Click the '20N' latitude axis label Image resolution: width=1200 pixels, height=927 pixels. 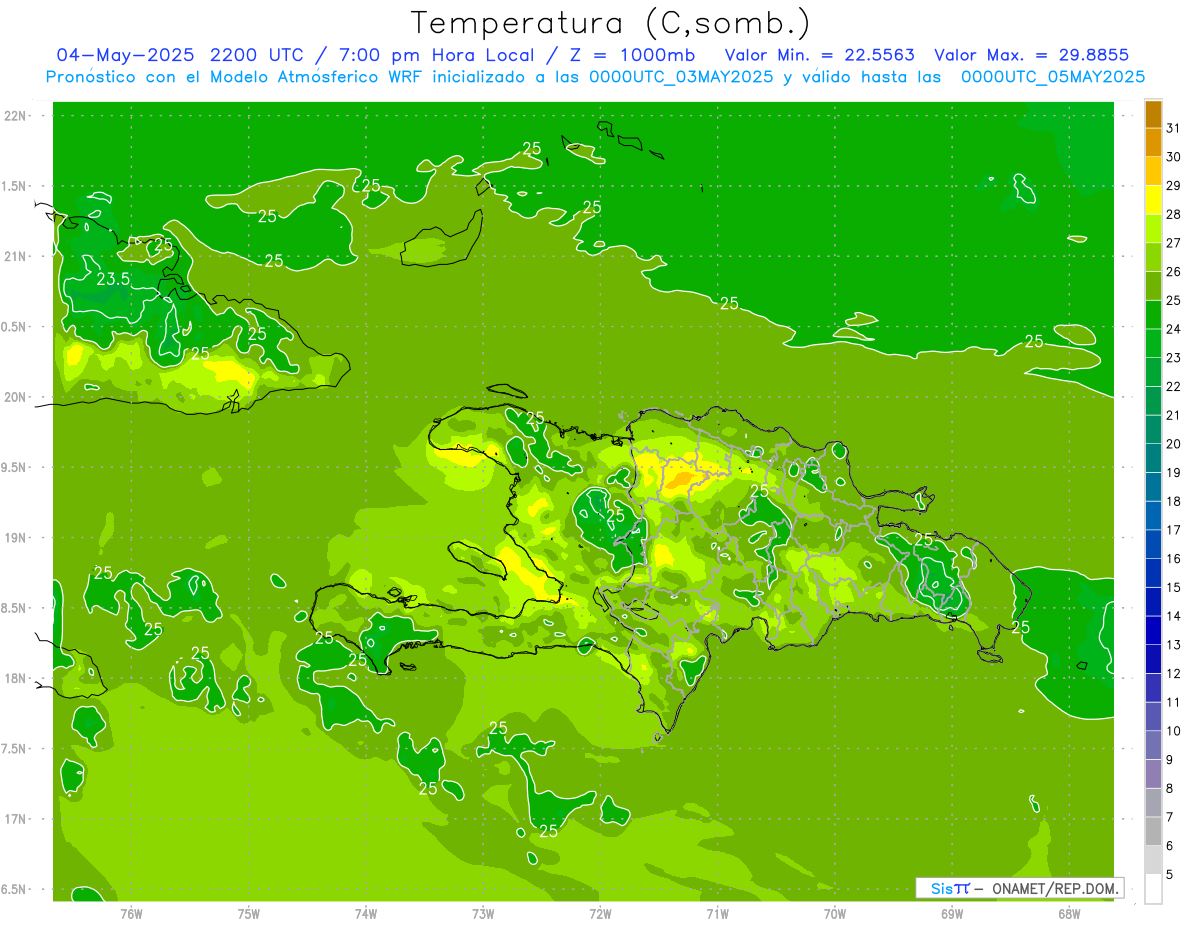pos(15,397)
